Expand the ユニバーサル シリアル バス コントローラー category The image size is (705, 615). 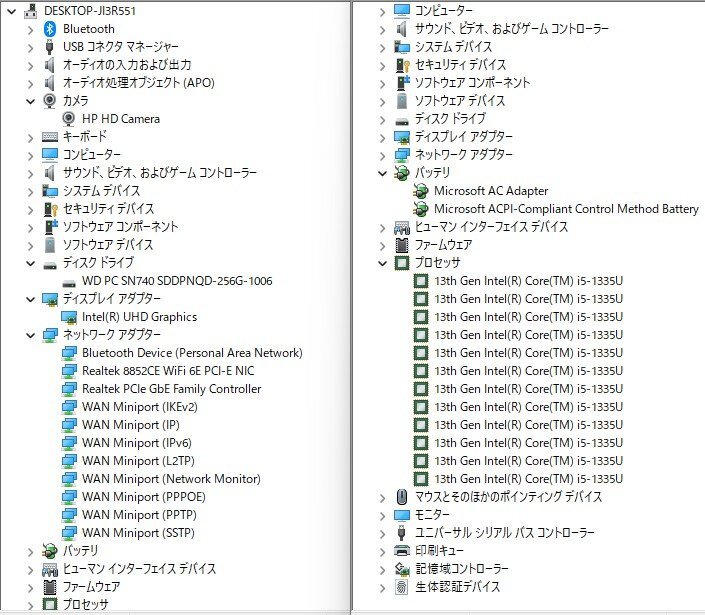coord(382,534)
